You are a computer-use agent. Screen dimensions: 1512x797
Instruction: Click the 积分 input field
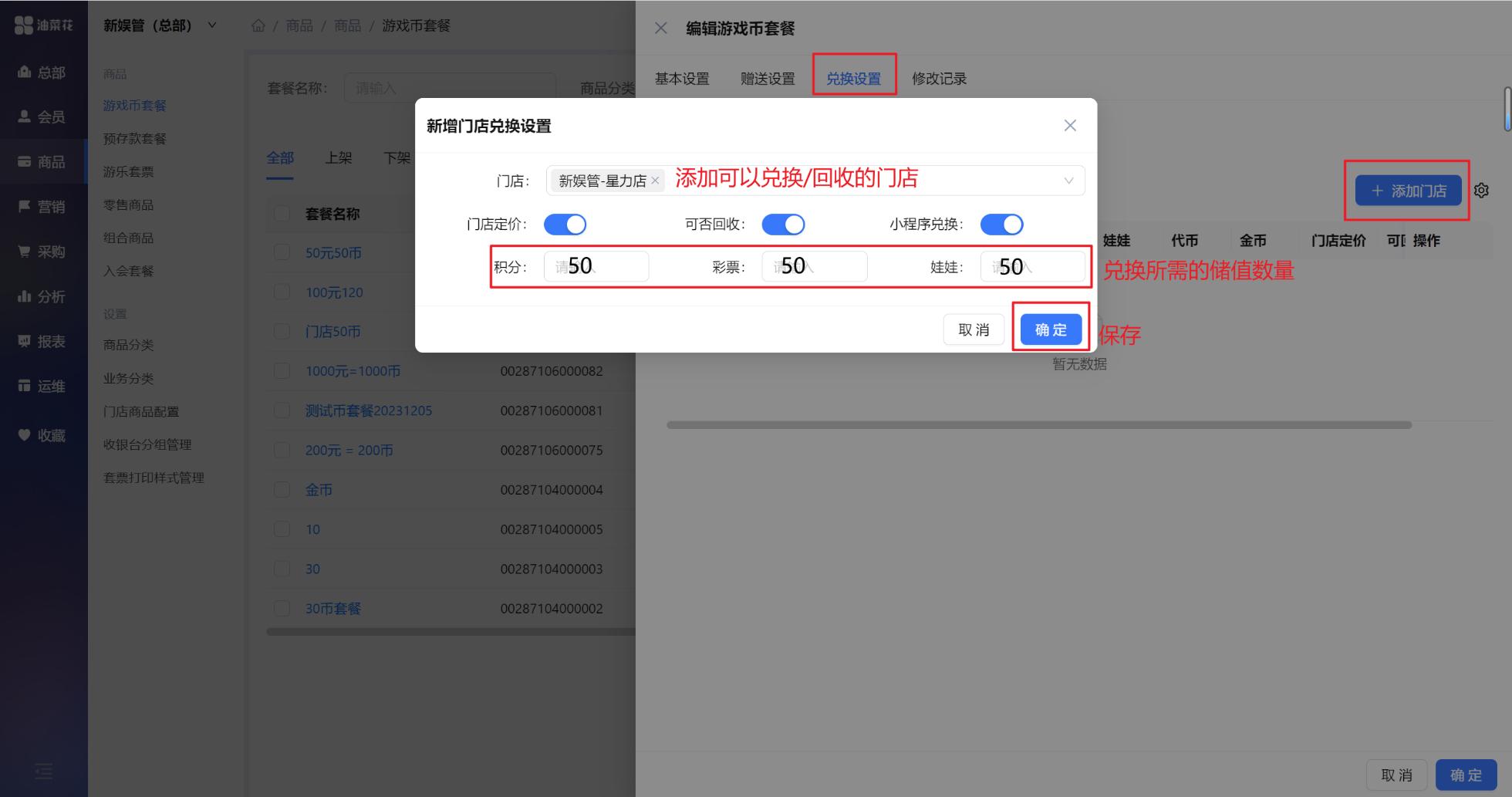(596, 266)
